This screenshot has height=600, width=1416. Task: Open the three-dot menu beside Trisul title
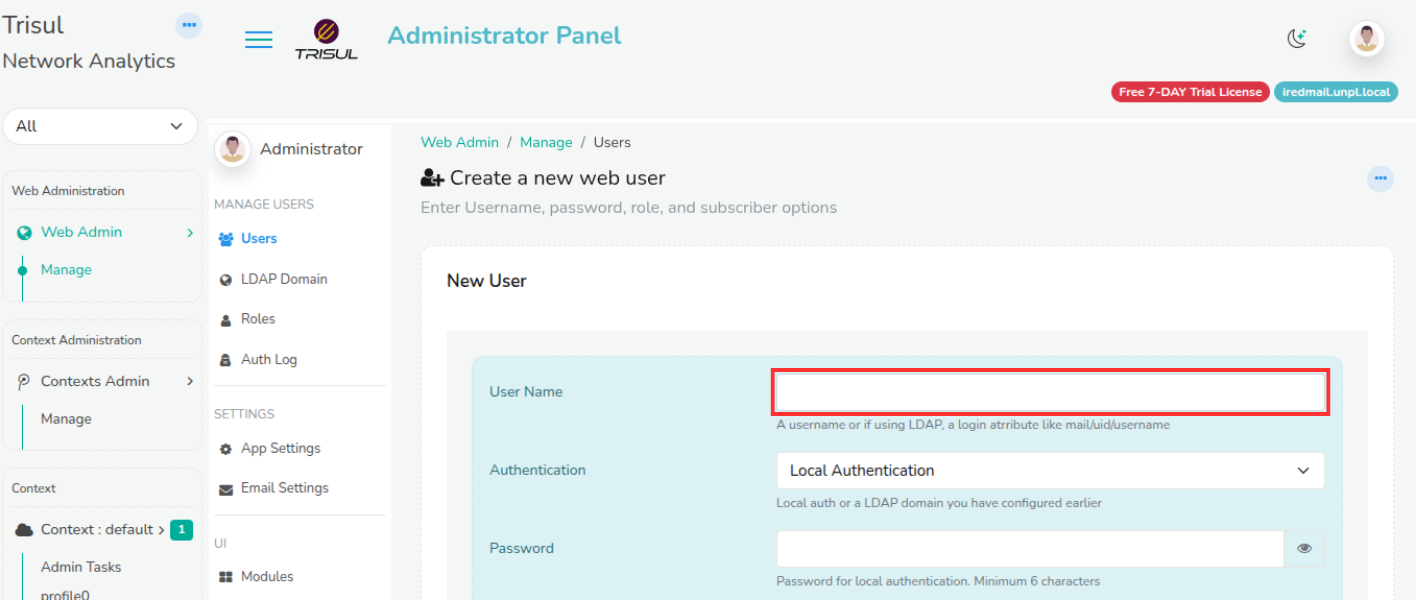tap(188, 25)
